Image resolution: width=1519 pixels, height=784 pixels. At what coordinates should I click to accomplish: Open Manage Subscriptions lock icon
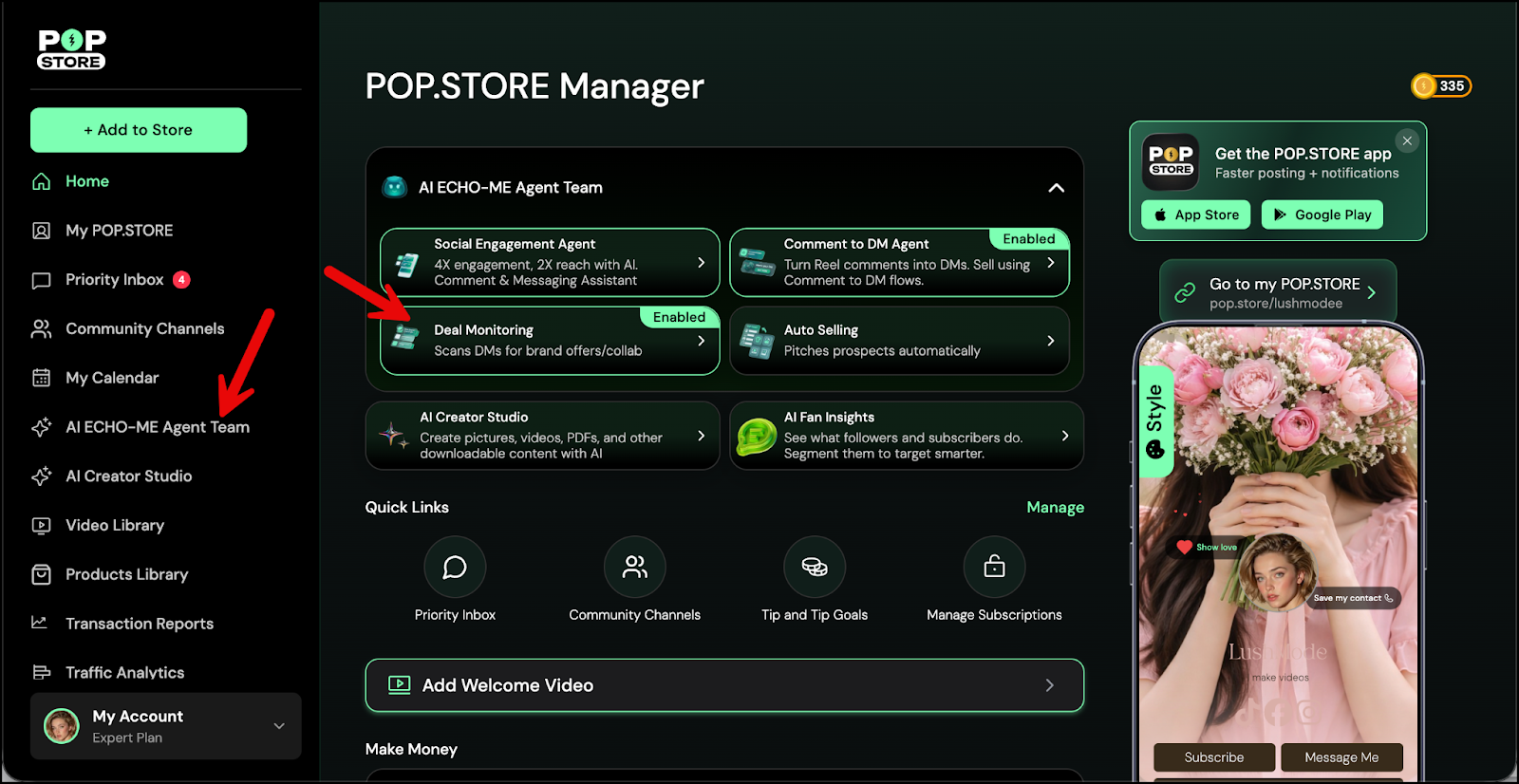994,567
